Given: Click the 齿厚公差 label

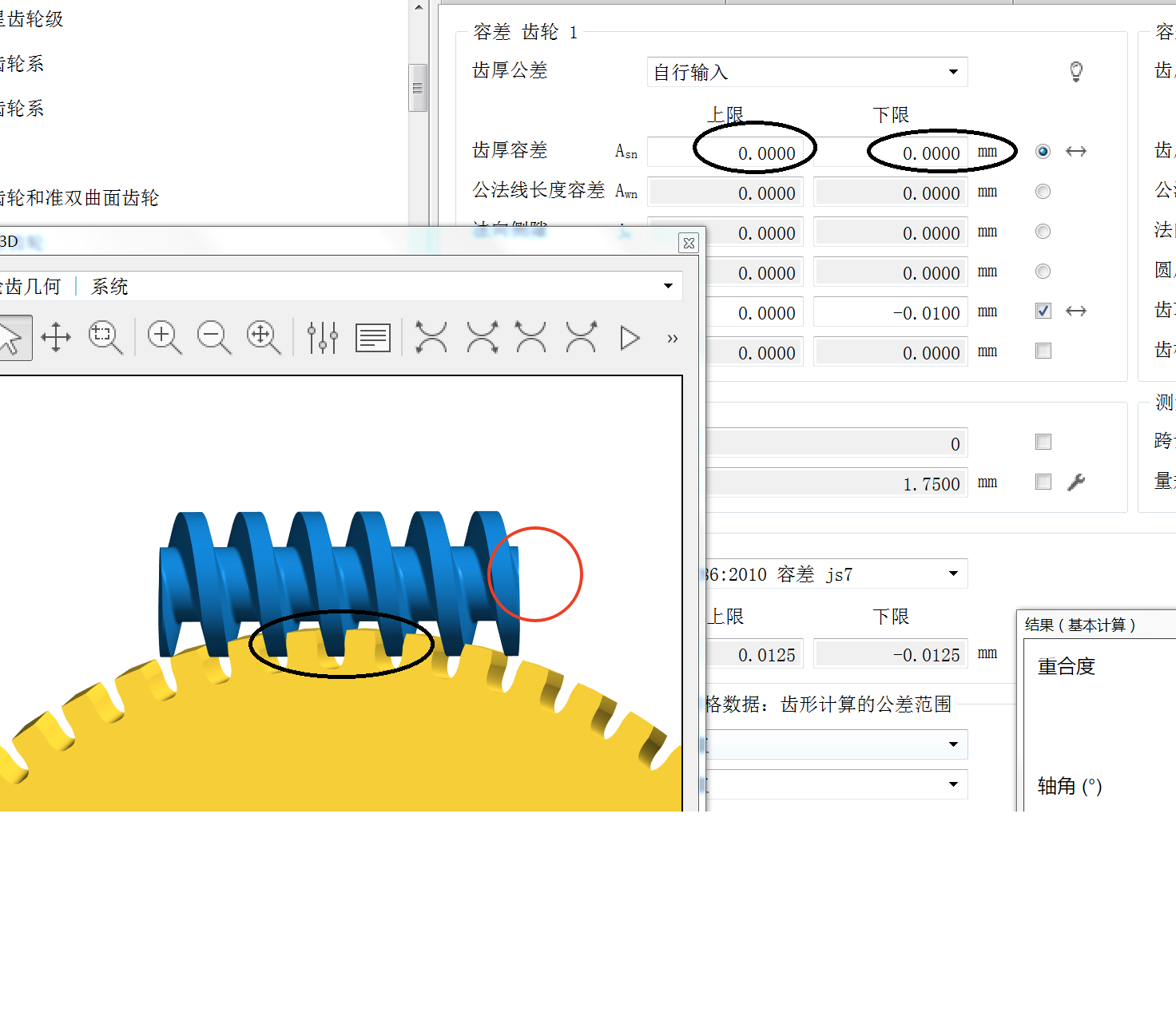Looking at the screenshot, I should tap(511, 70).
